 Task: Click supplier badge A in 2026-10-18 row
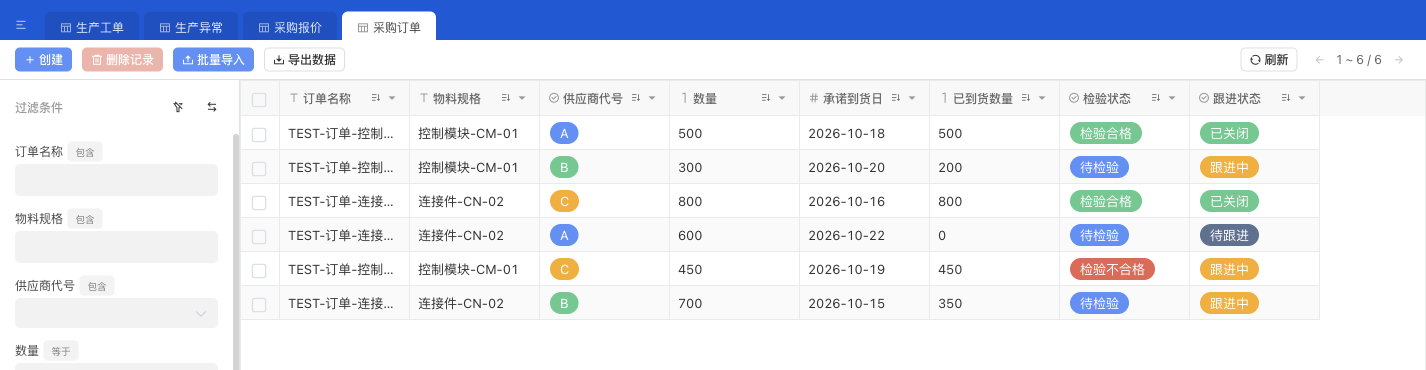pyautogui.click(x=564, y=133)
